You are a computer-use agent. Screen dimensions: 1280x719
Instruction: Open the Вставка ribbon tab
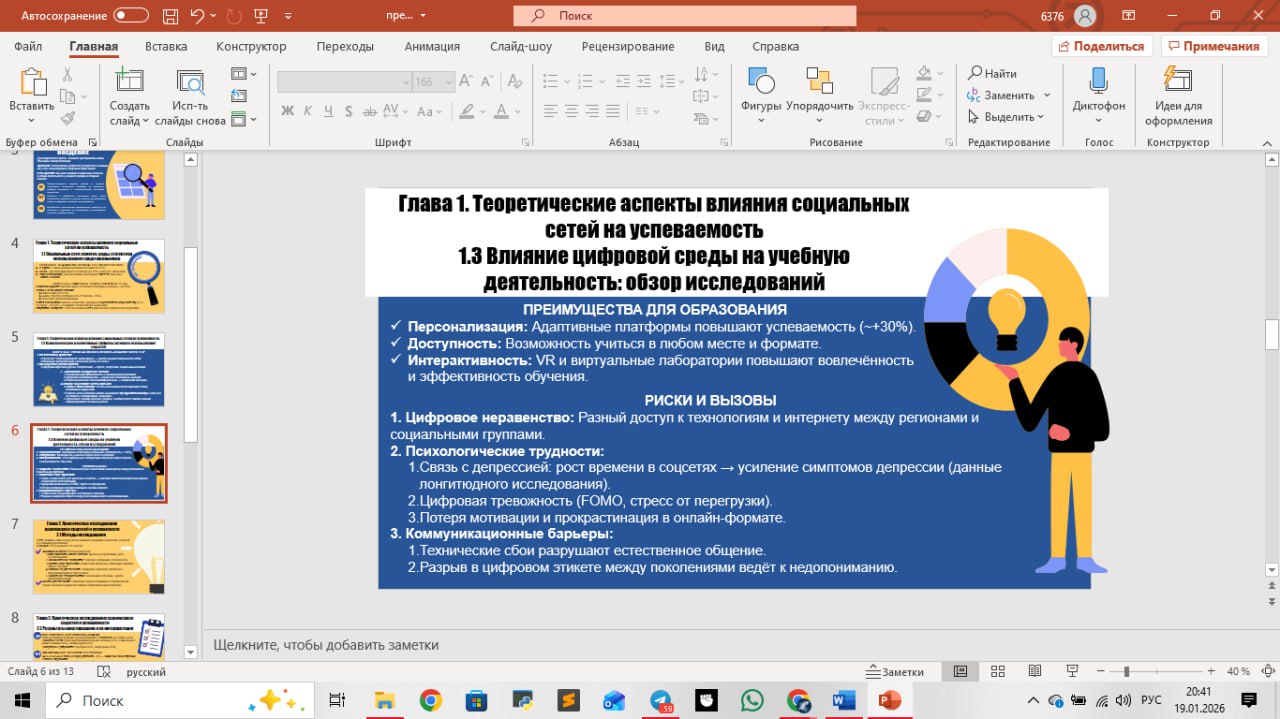point(166,46)
